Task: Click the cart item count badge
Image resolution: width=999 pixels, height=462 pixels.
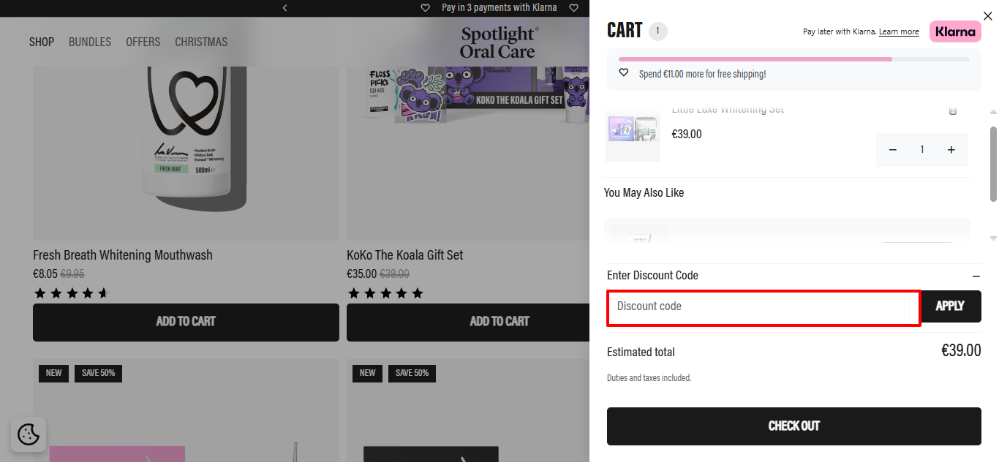Action: click(x=658, y=31)
